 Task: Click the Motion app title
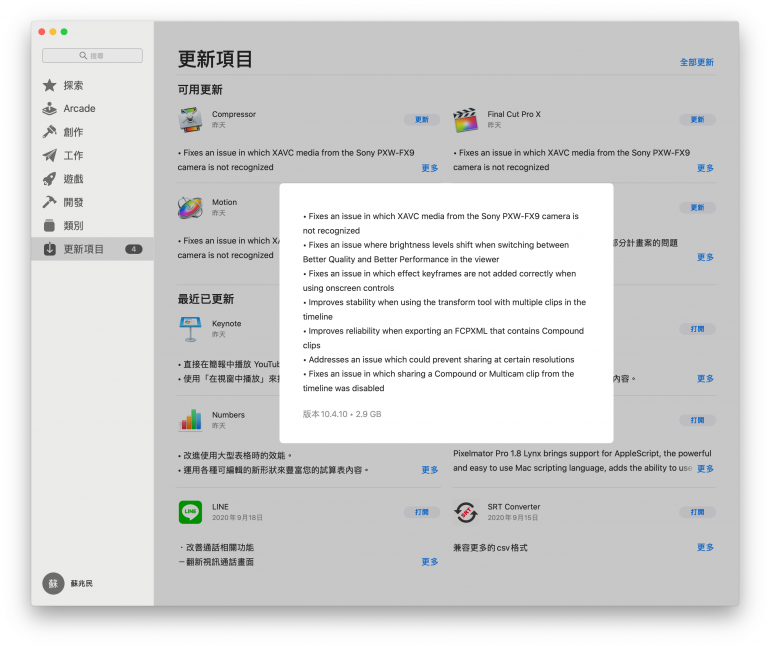pos(224,202)
